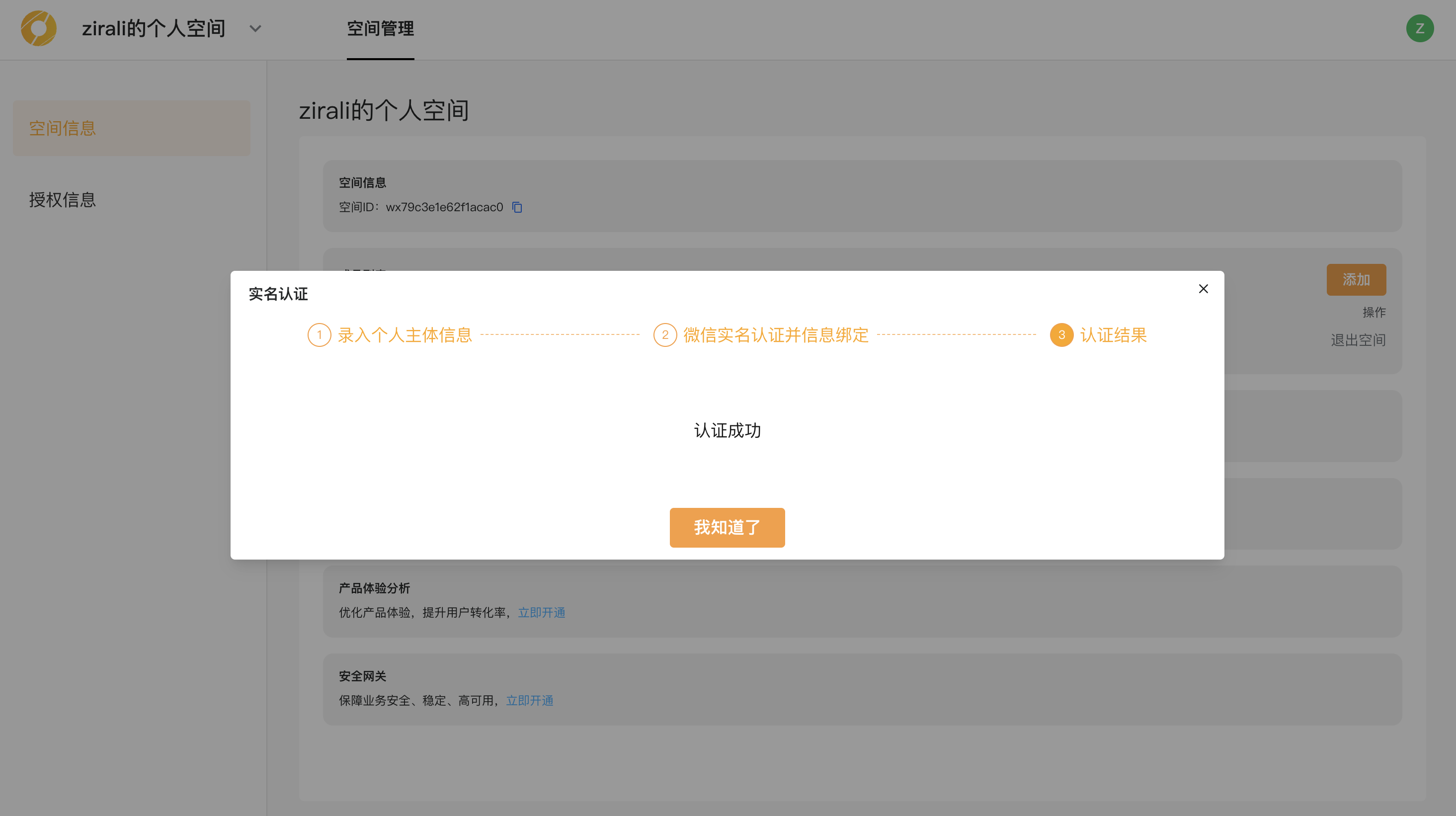Copy the 空间ID using copy icon
The image size is (1456, 816).
(x=517, y=207)
